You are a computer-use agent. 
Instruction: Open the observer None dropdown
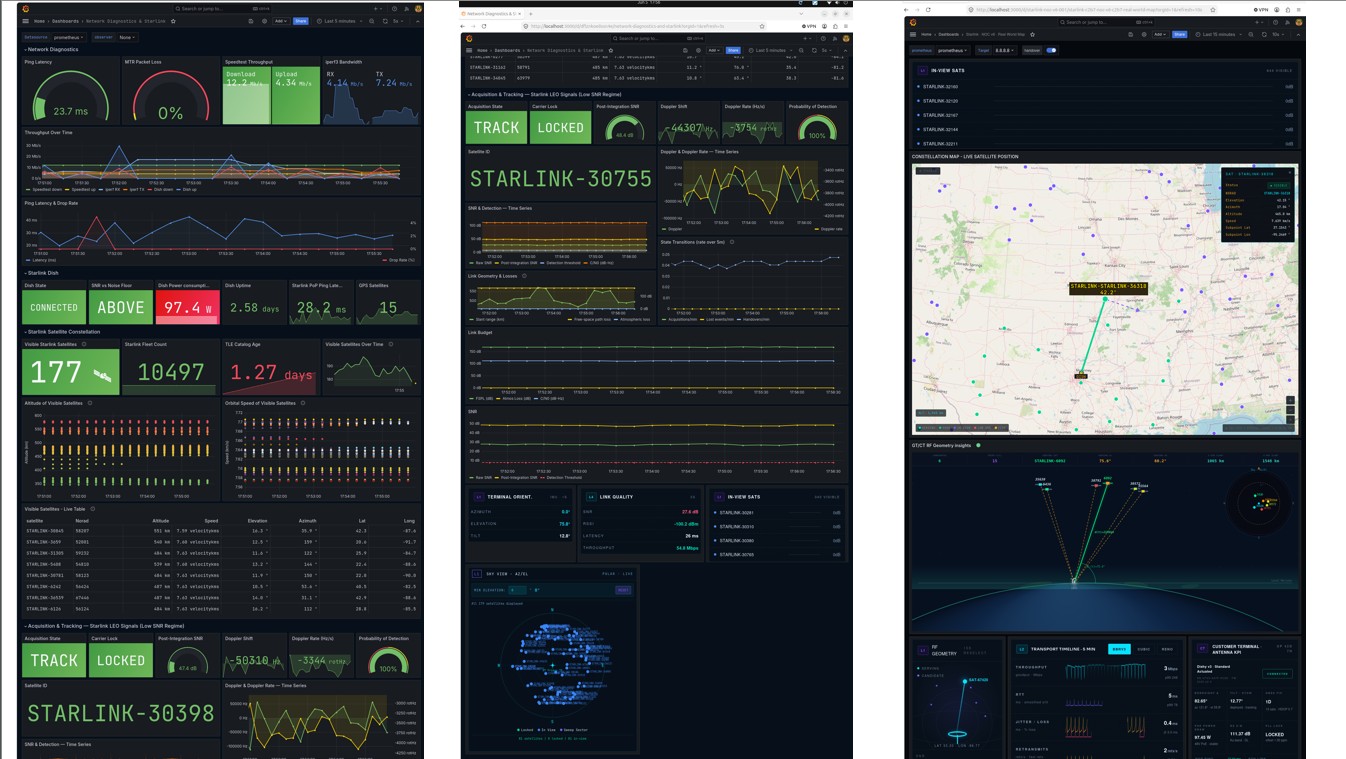(x=127, y=37)
